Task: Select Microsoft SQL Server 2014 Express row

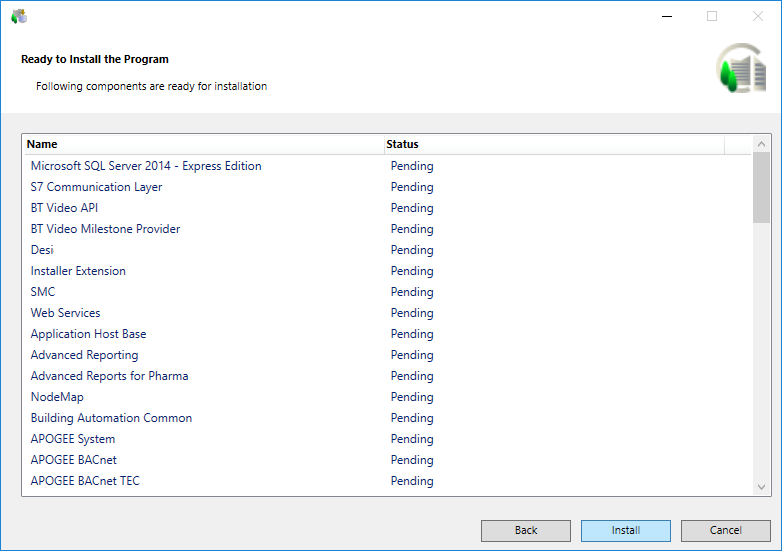Action: click(x=146, y=166)
